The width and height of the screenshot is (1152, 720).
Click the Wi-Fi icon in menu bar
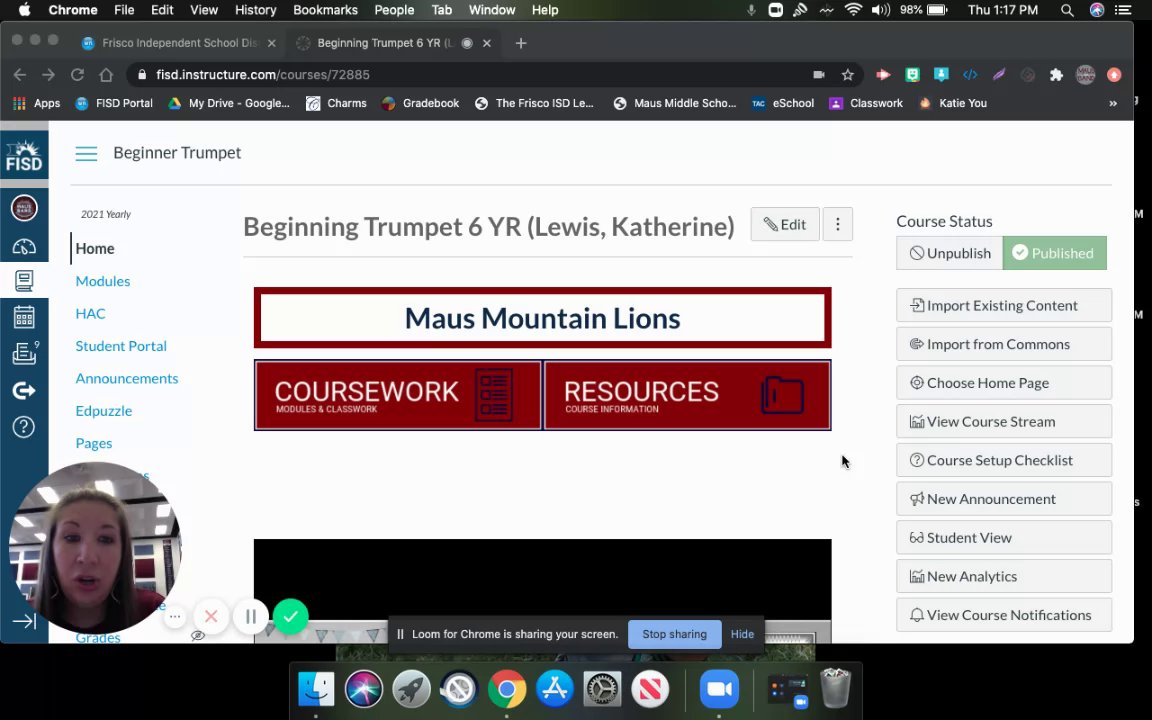click(x=852, y=10)
